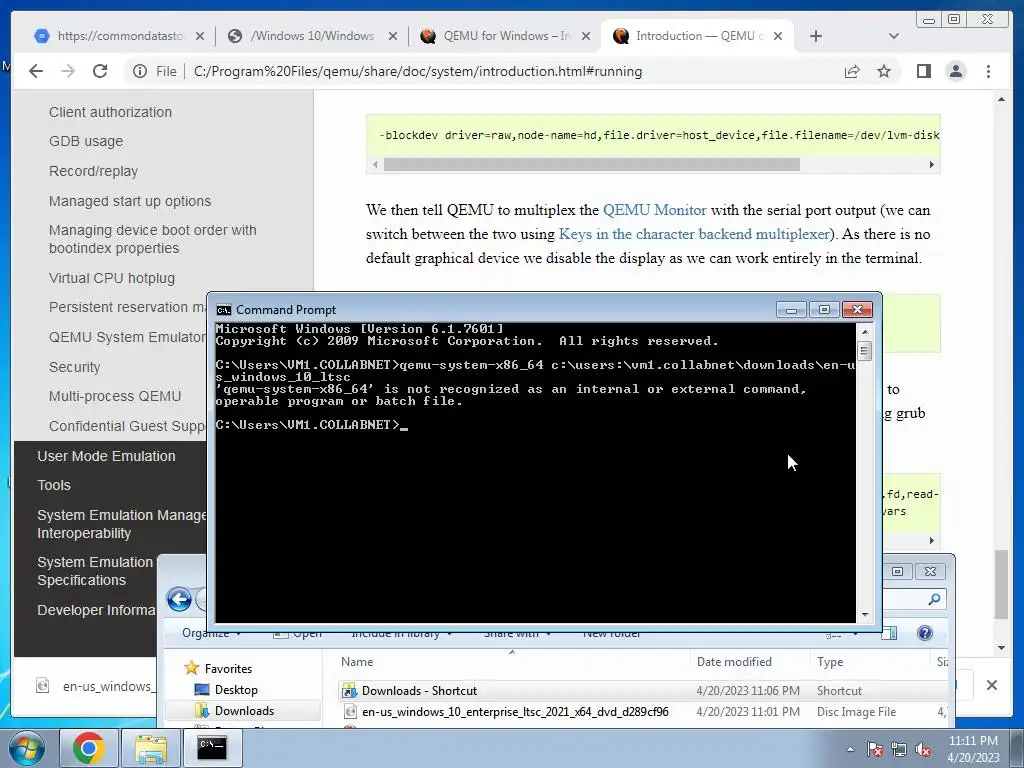Screen dimensions: 1024x768
Task: Open the Windows Start menu orb
Action: (27, 748)
